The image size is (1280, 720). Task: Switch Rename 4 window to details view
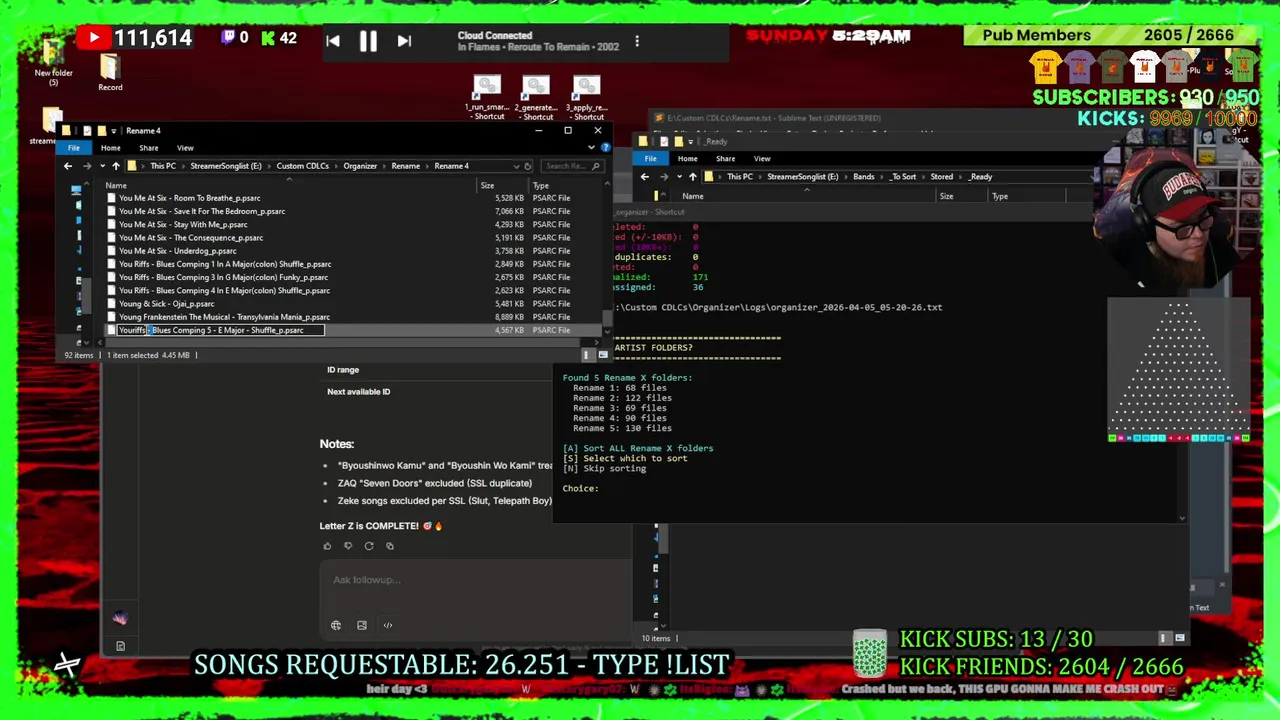(589, 355)
